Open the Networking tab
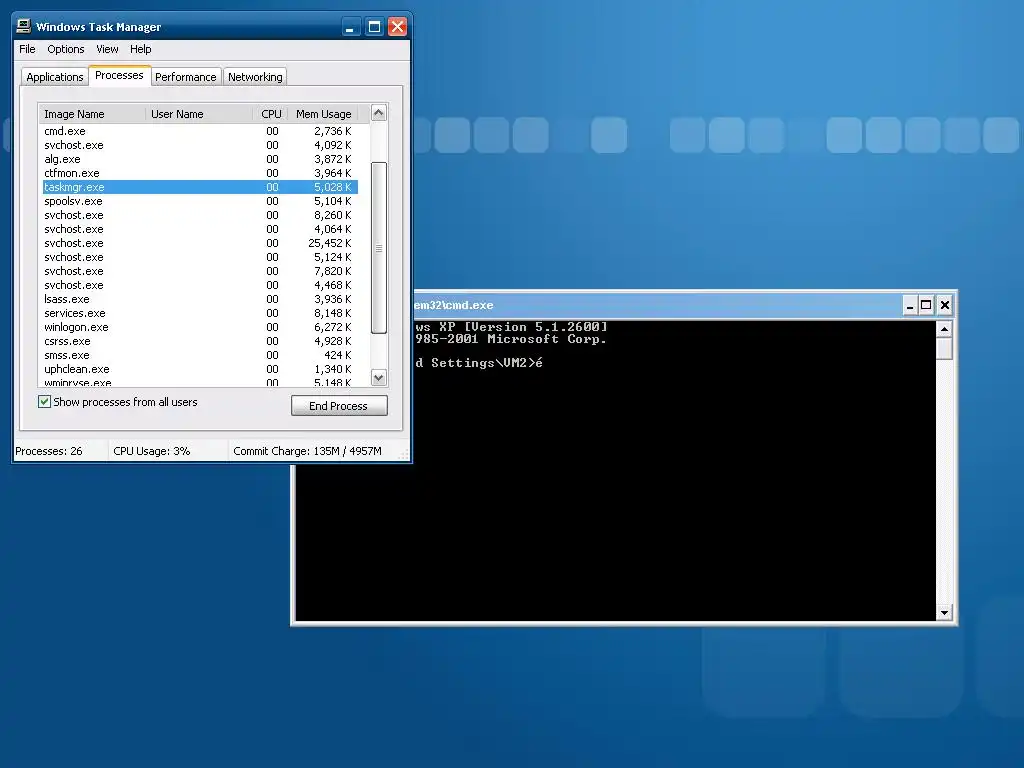 [255, 77]
